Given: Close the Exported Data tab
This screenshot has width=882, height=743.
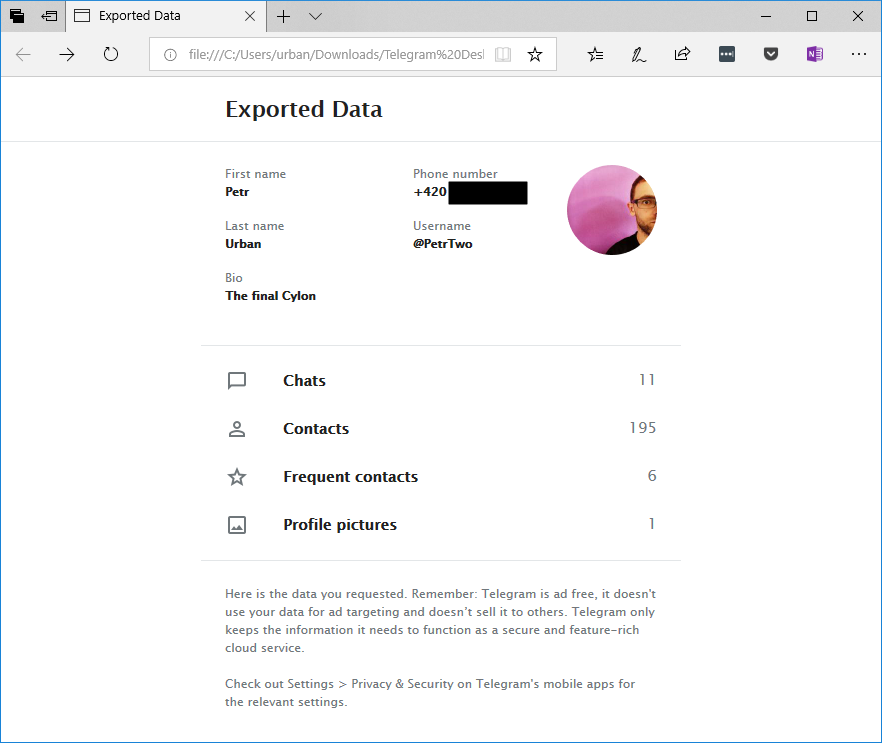Looking at the screenshot, I should click(250, 16).
